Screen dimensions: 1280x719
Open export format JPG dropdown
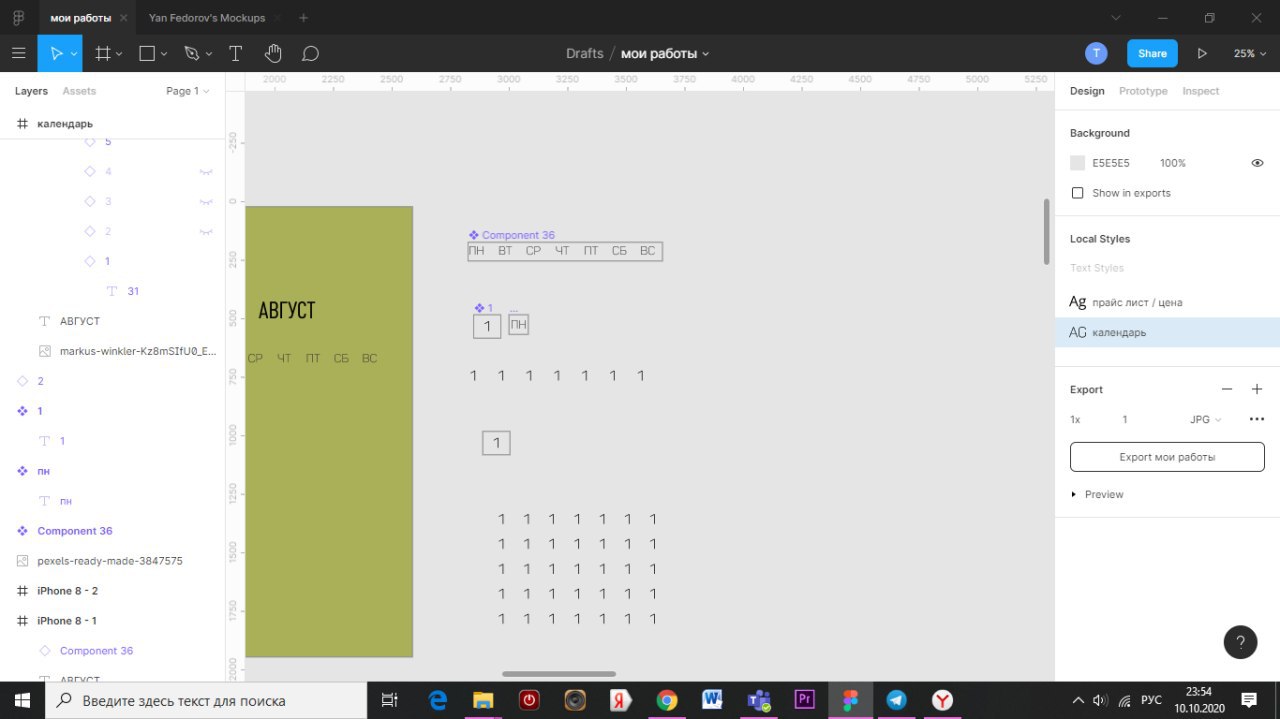click(1205, 420)
